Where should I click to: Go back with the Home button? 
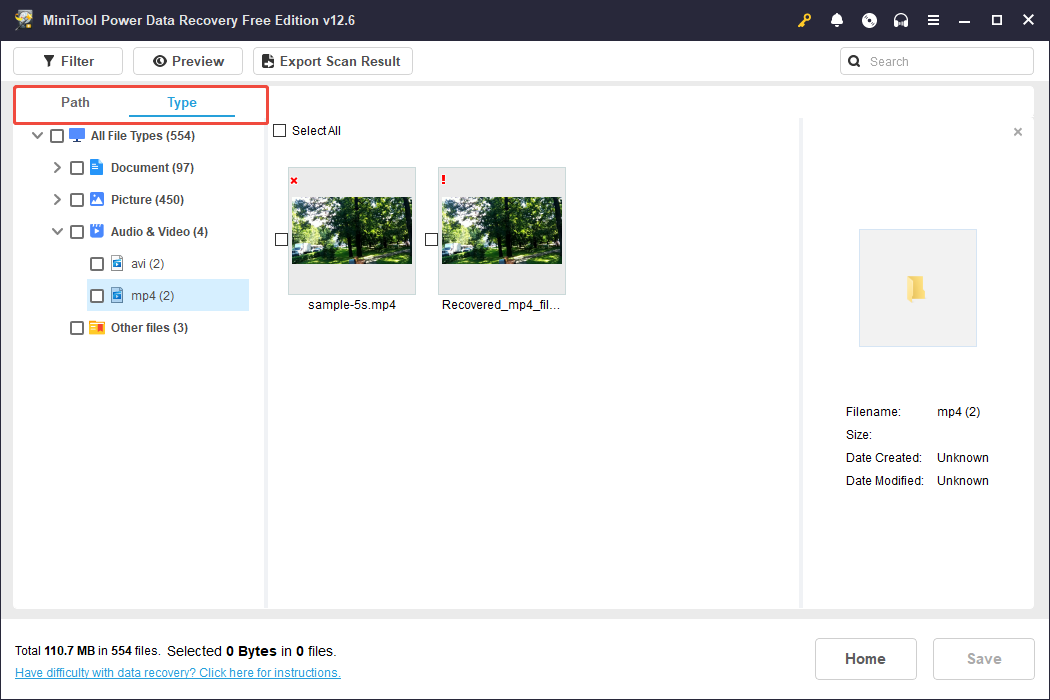point(865,658)
